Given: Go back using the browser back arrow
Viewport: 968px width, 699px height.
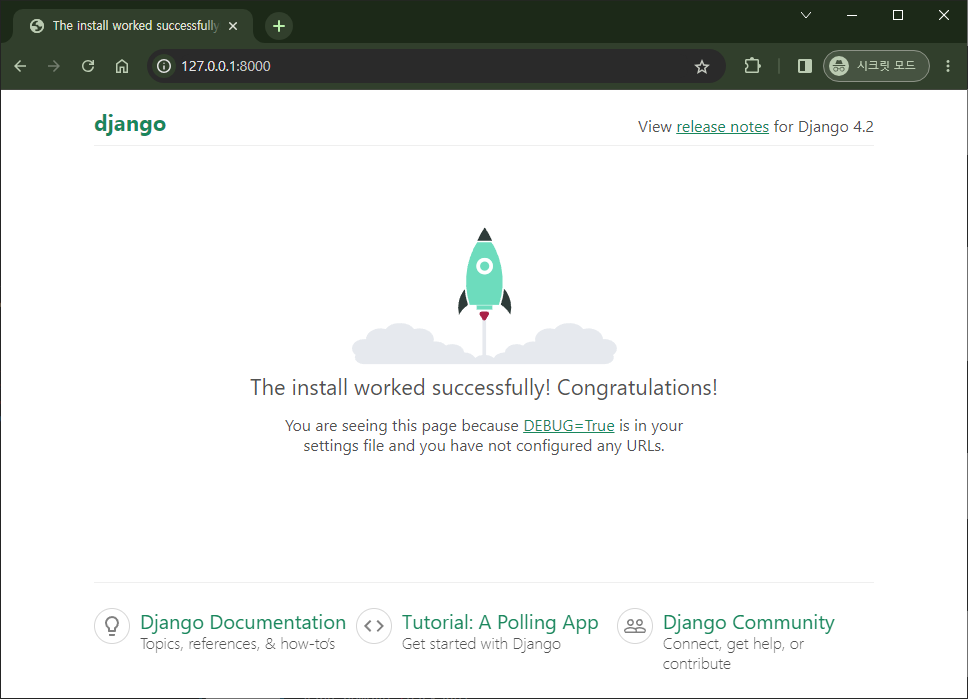Looking at the screenshot, I should [x=20, y=66].
